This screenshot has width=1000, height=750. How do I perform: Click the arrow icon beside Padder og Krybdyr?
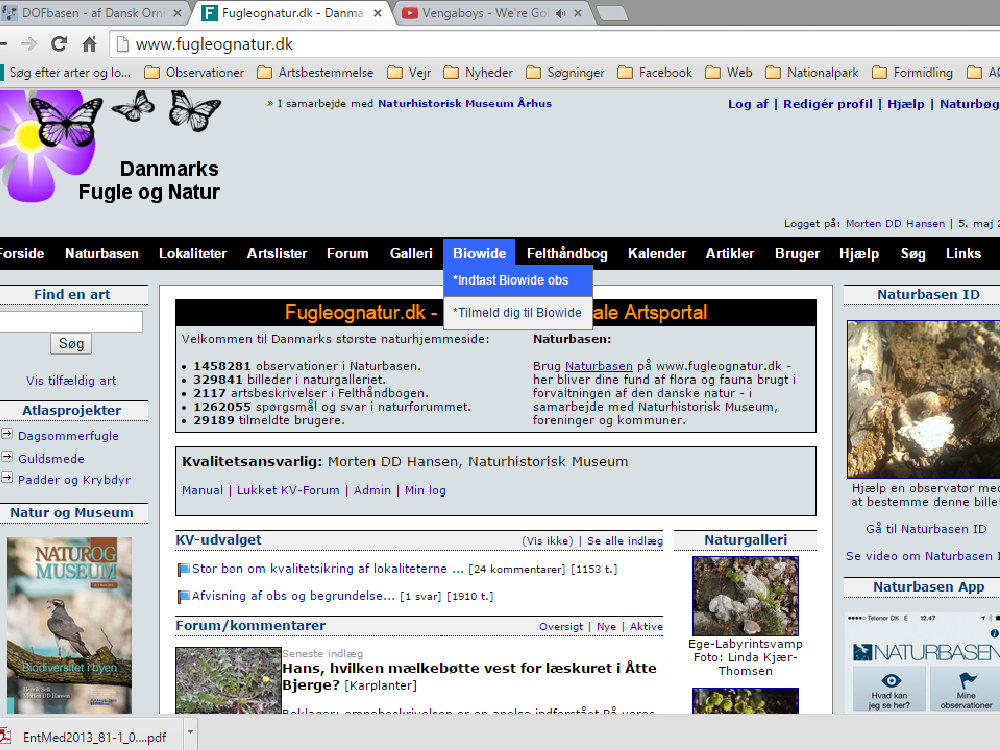pos(7,478)
